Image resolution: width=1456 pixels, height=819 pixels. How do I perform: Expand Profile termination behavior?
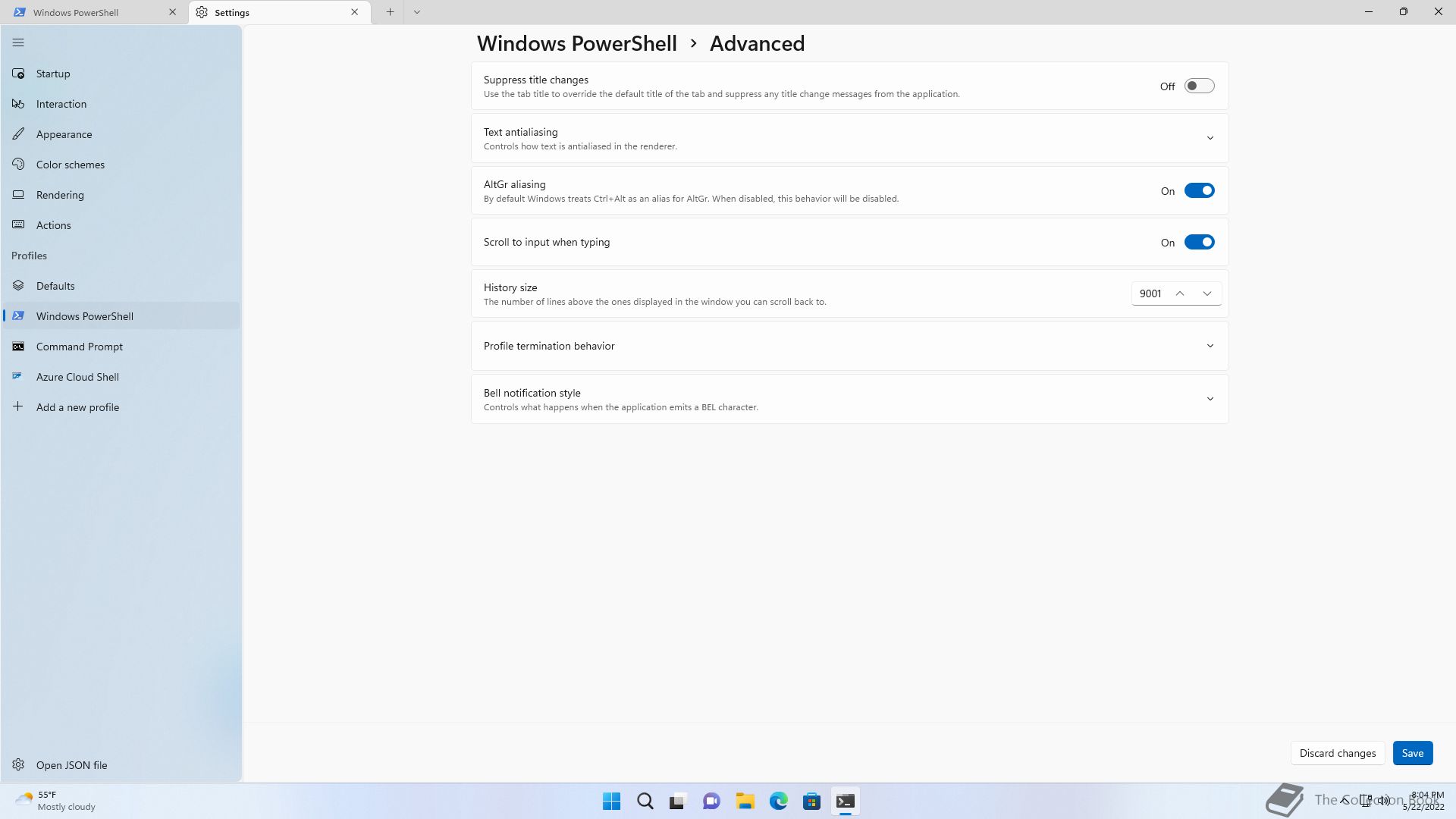click(1210, 346)
